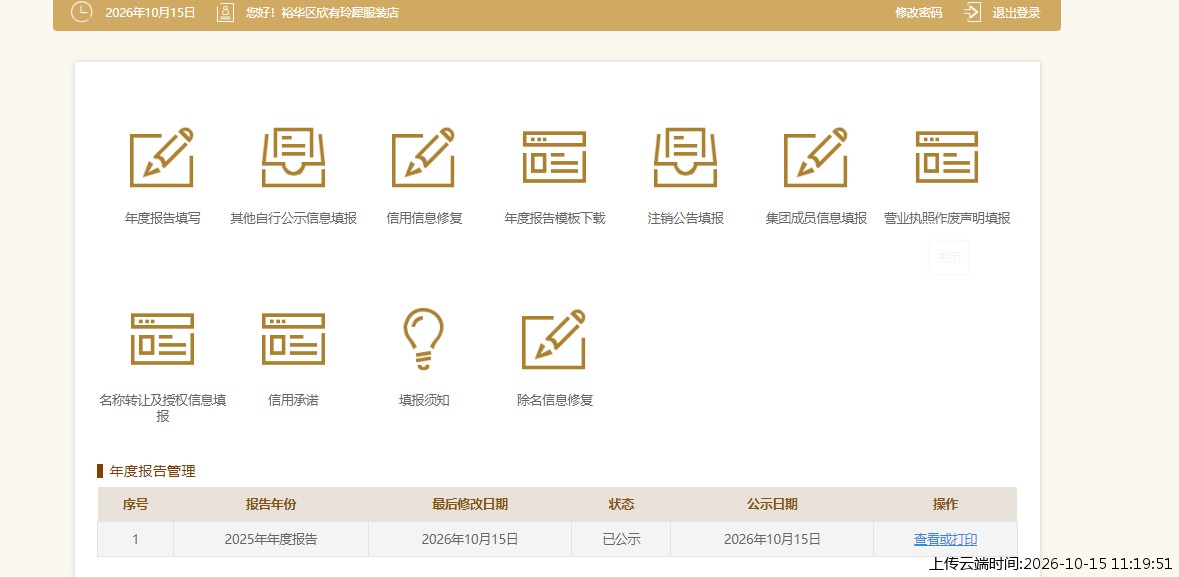Screen dimensions: 1179x577
Task: Open the 名称转让及授权信息填报 icon
Action: (162, 339)
